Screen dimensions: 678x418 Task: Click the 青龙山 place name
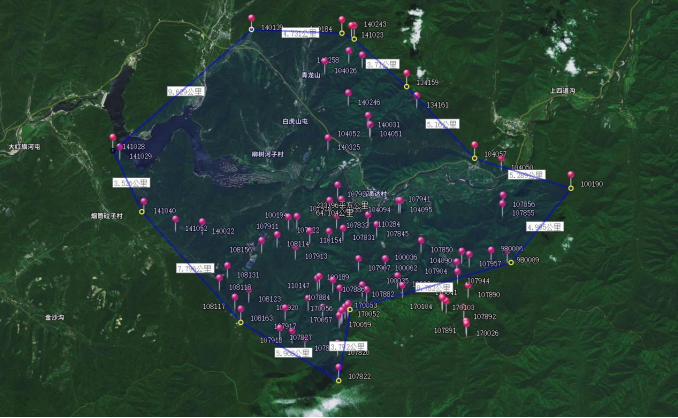pos(310,75)
